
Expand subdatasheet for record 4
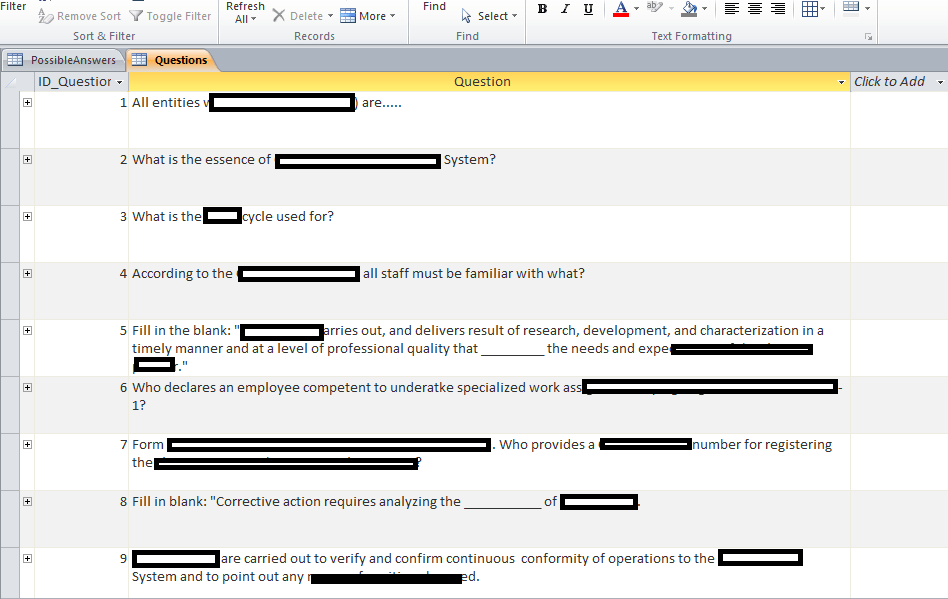click(27, 273)
